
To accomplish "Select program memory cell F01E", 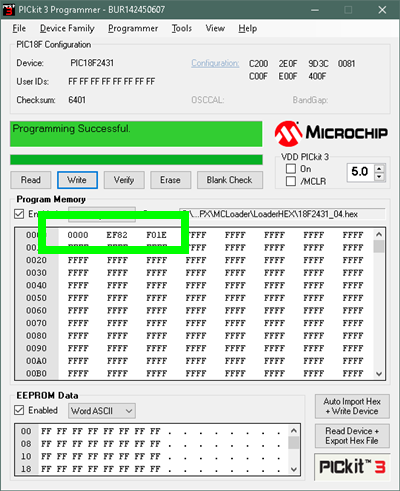I will [156, 235].
